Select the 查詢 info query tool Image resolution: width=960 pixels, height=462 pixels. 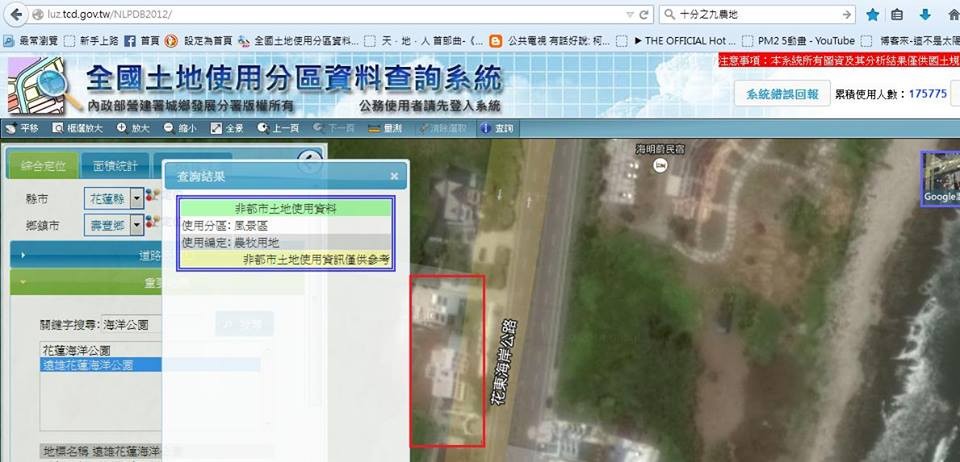pyautogui.click(x=497, y=129)
